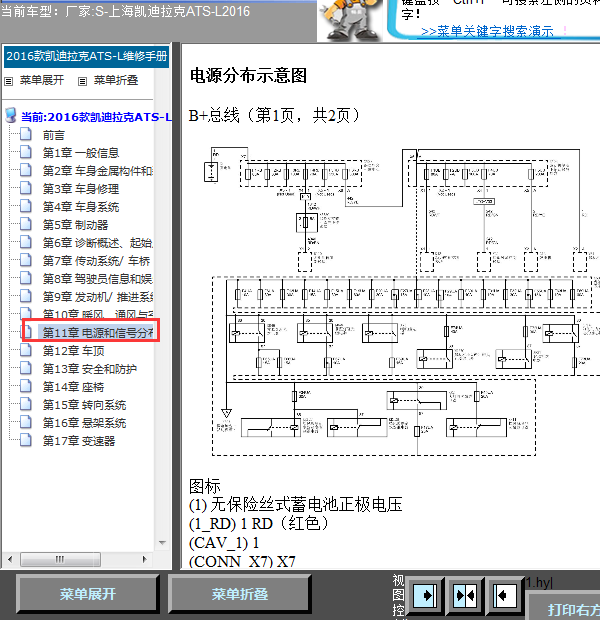The width and height of the screenshot is (600, 620).
Task: Open 第5章 制动器 chapter
Action: tap(75, 225)
